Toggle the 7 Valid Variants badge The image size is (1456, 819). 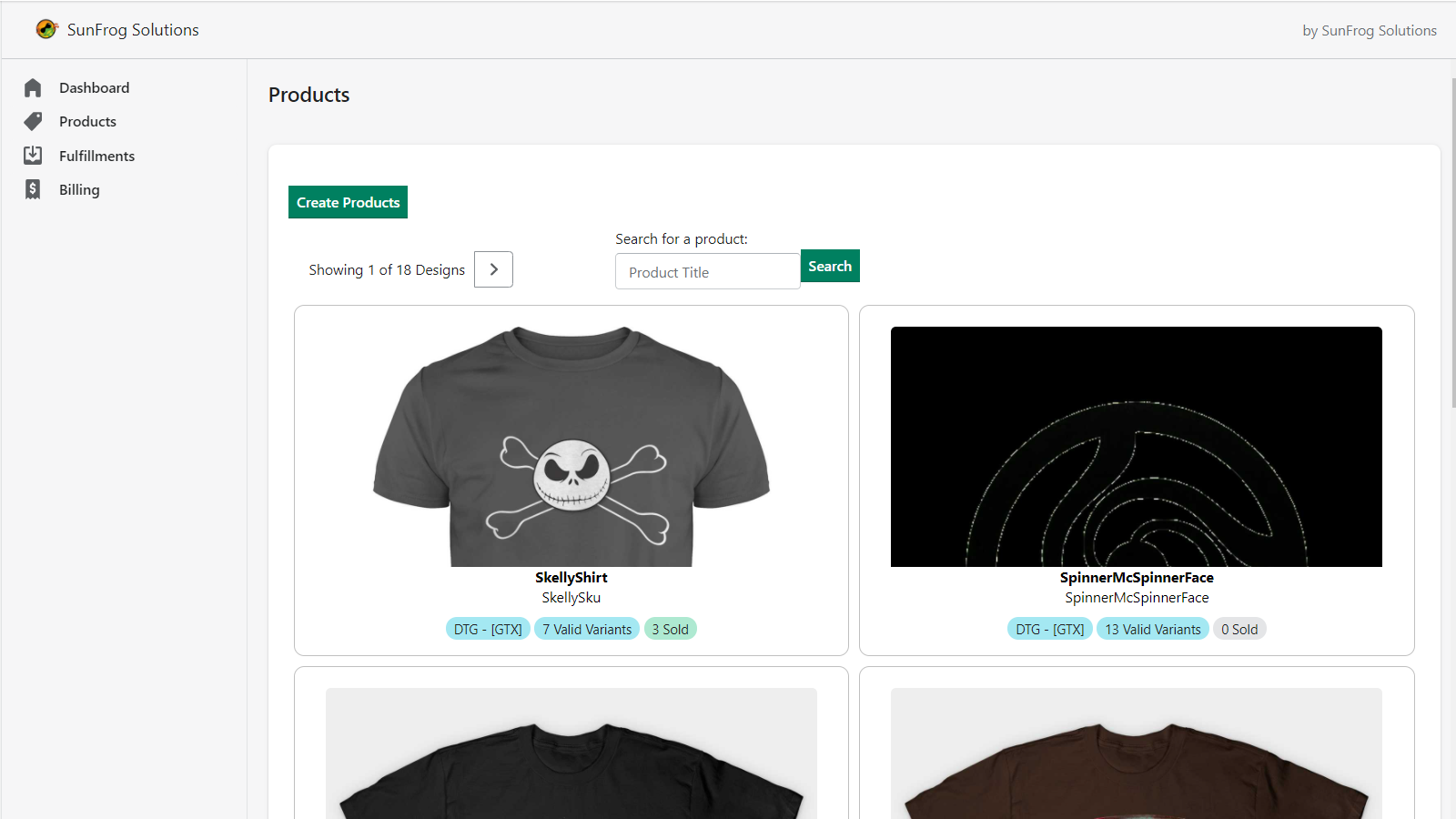pos(586,628)
